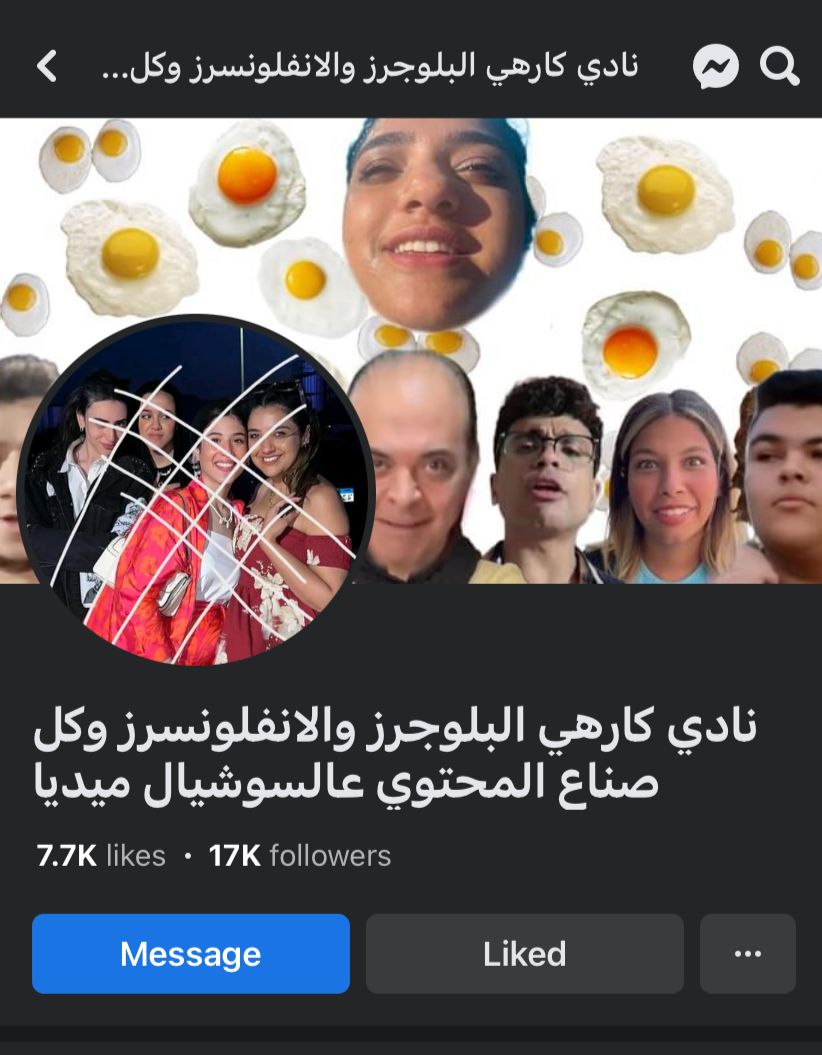Image resolution: width=822 pixels, height=1055 pixels.
Task: Tap the double fried eggs at cover's top-left
Action: (x=89, y=153)
